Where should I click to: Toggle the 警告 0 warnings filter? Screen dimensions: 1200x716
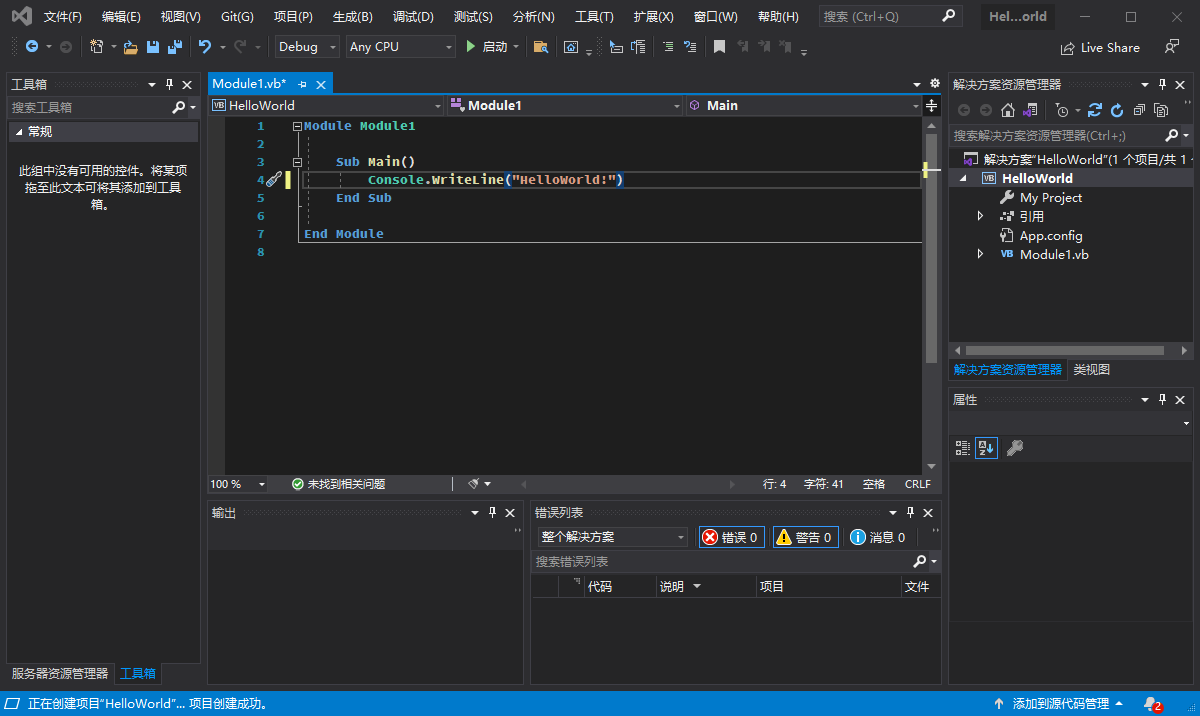(x=804, y=537)
